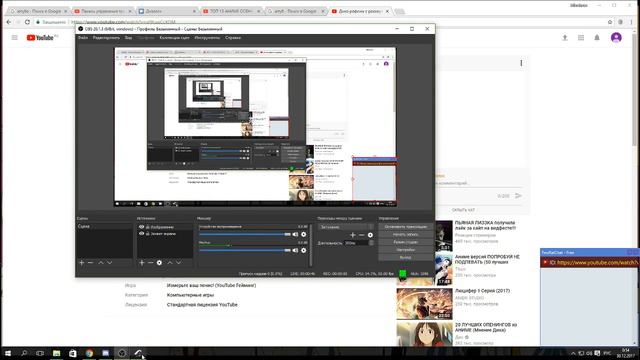Open the YouTube apps grid icon
Image resolution: width=640 pixels, height=360 pixels.
point(581,38)
